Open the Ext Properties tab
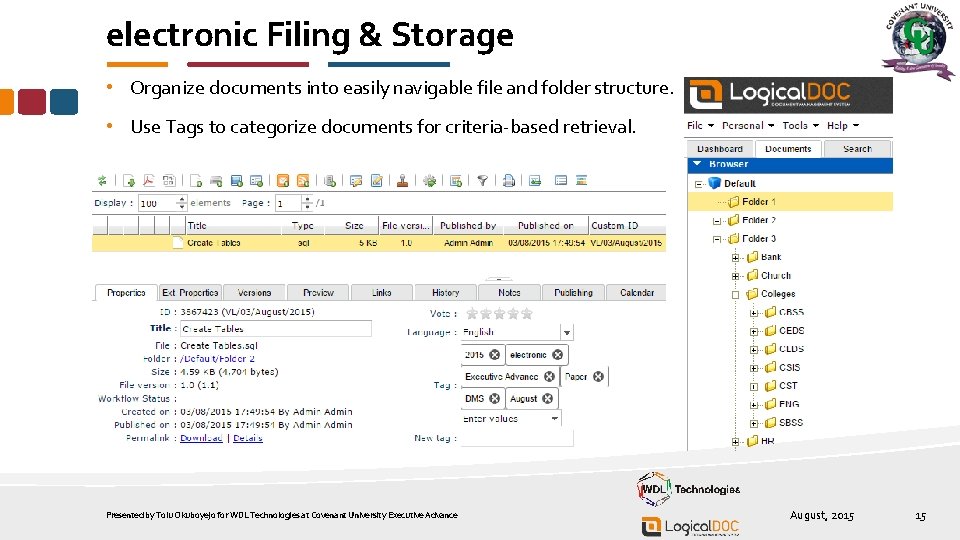960x540 pixels. tap(190, 293)
